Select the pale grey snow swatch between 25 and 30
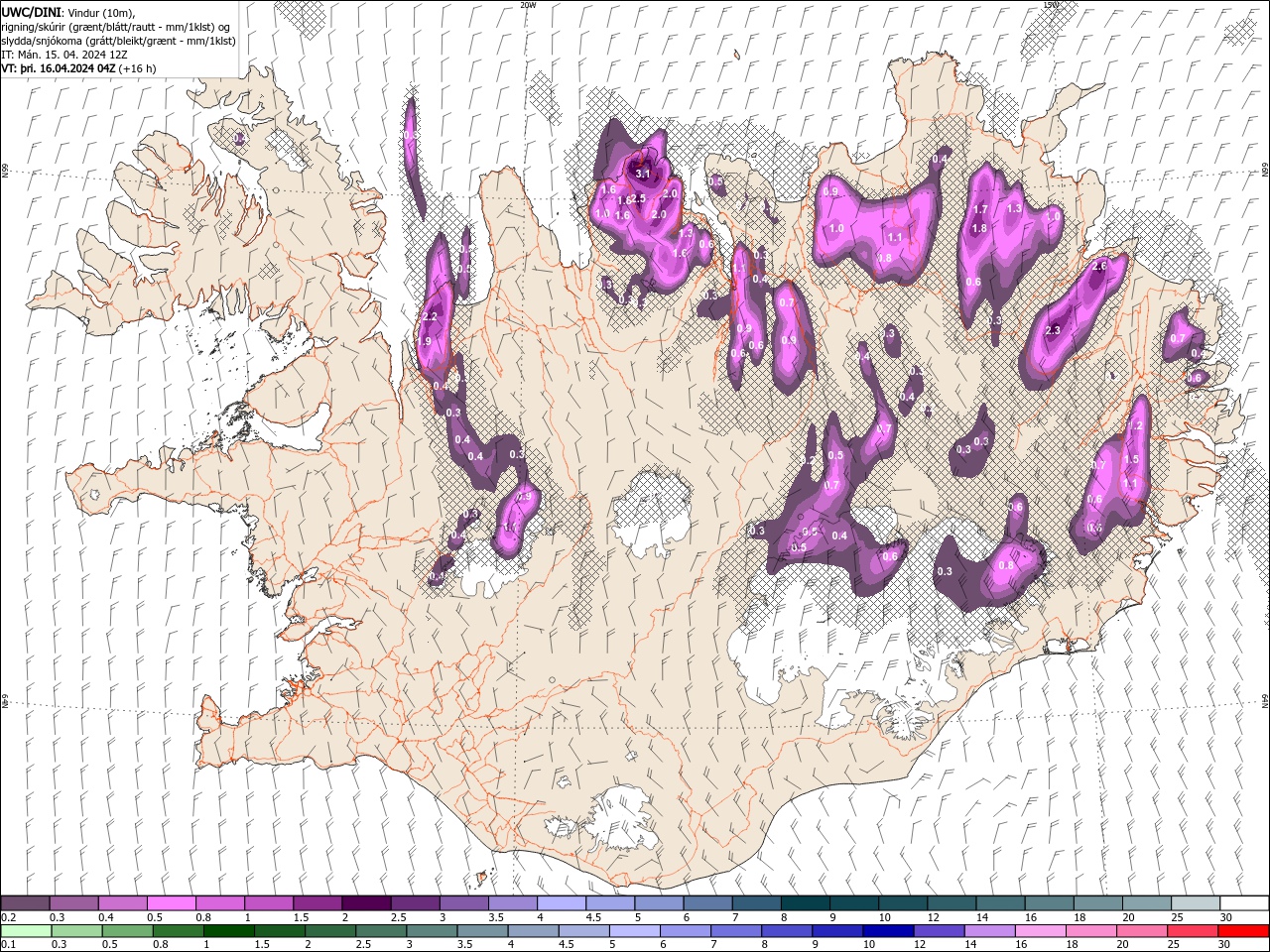Image resolution: width=1270 pixels, height=952 pixels. pyautogui.click(x=1196, y=903)
